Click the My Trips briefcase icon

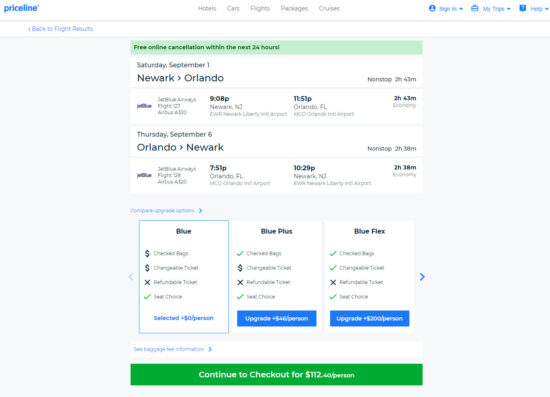coord(475,8)
